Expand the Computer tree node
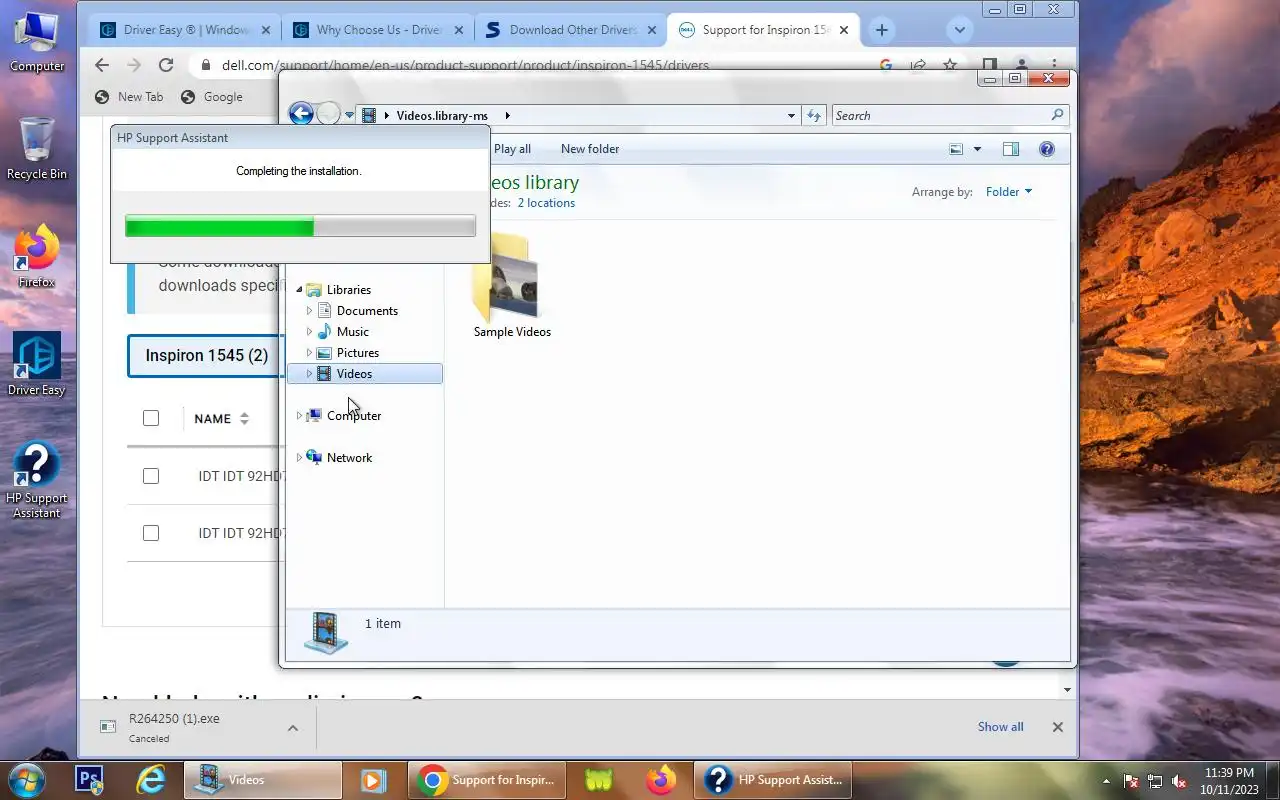 point(299,416)
